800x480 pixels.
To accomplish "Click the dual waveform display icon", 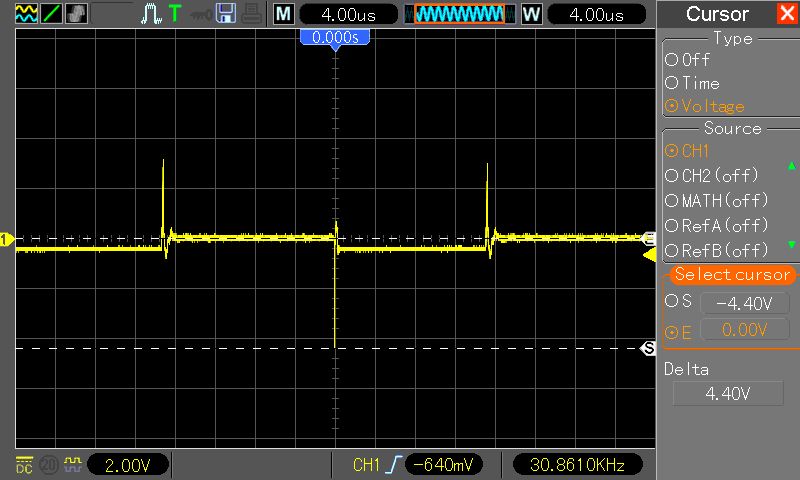I will [26, 14].
